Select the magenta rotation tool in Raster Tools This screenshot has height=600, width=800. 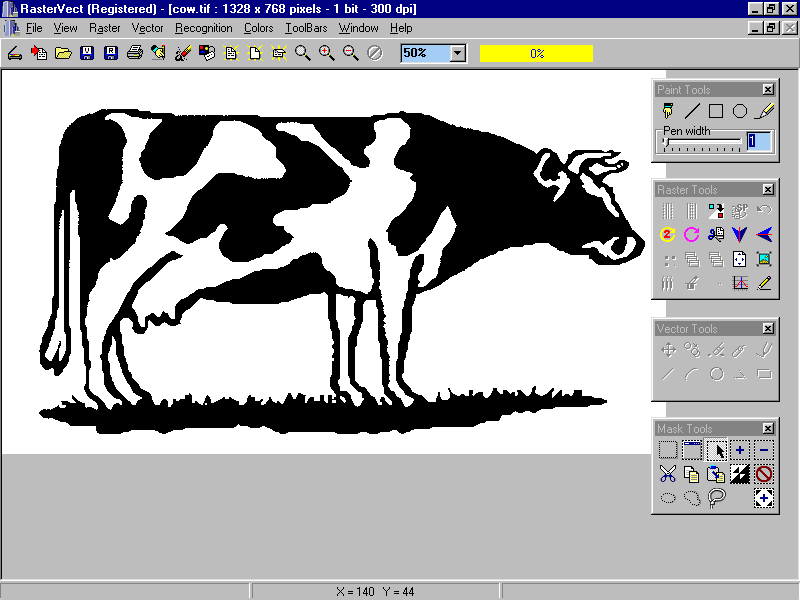point(691,234)
